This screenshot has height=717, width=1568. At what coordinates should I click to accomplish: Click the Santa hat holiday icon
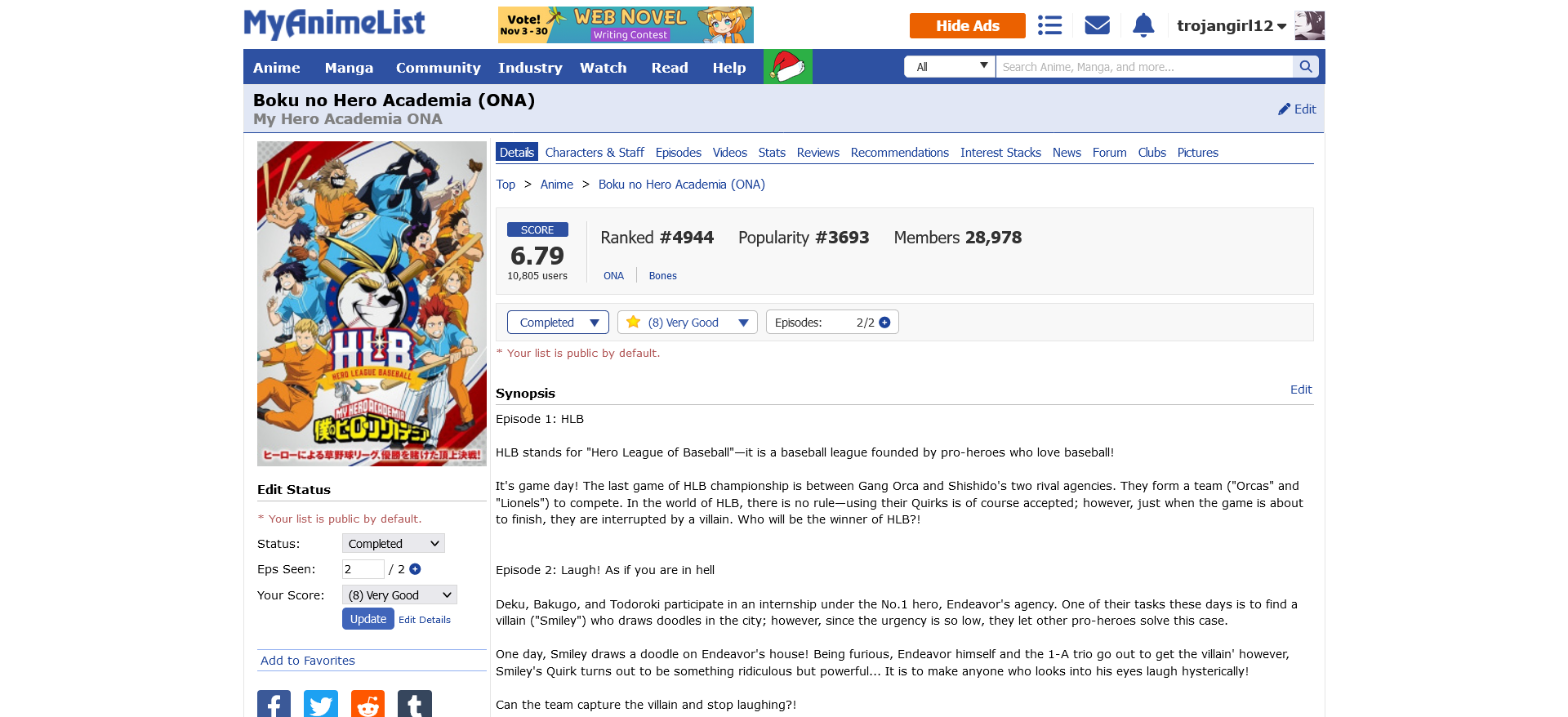tap(788, 66)
